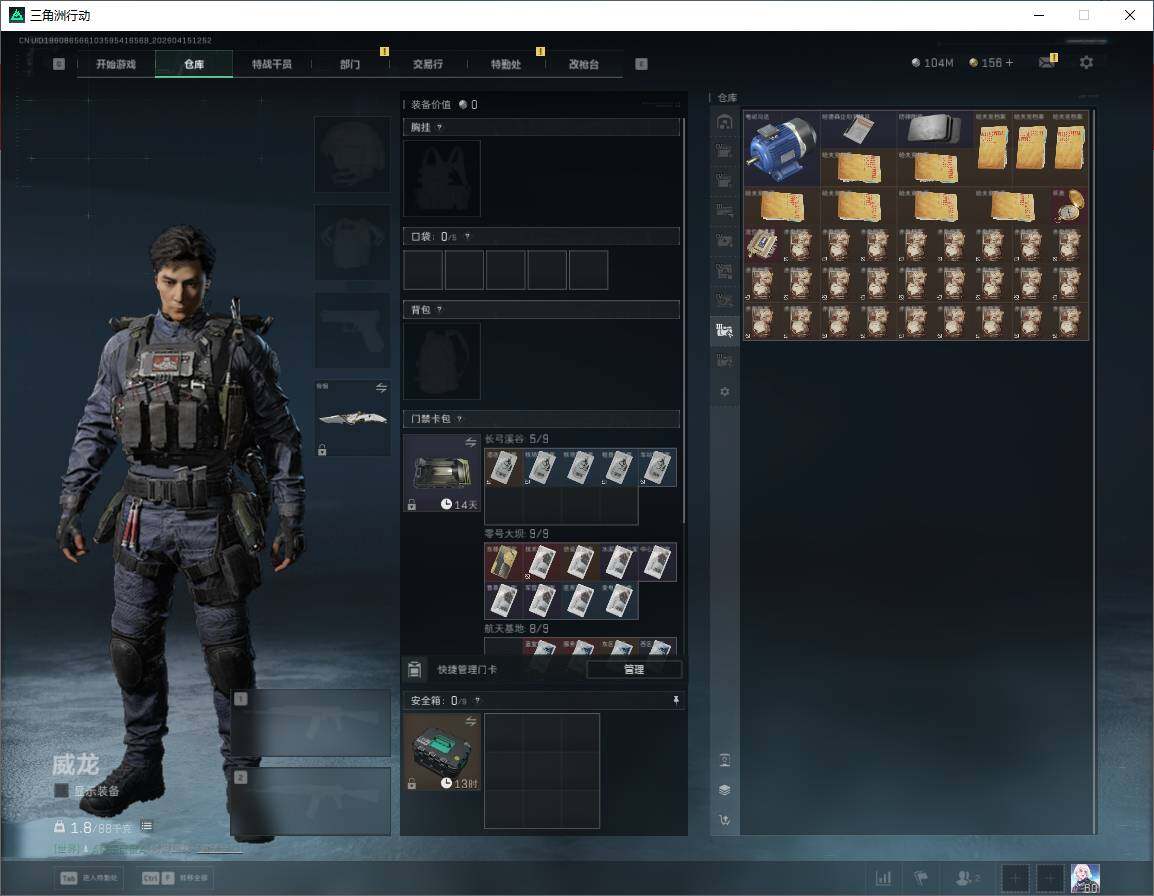Select the equipped knife slot
The width and height of the screenshot is (1154, 896).
353,418
